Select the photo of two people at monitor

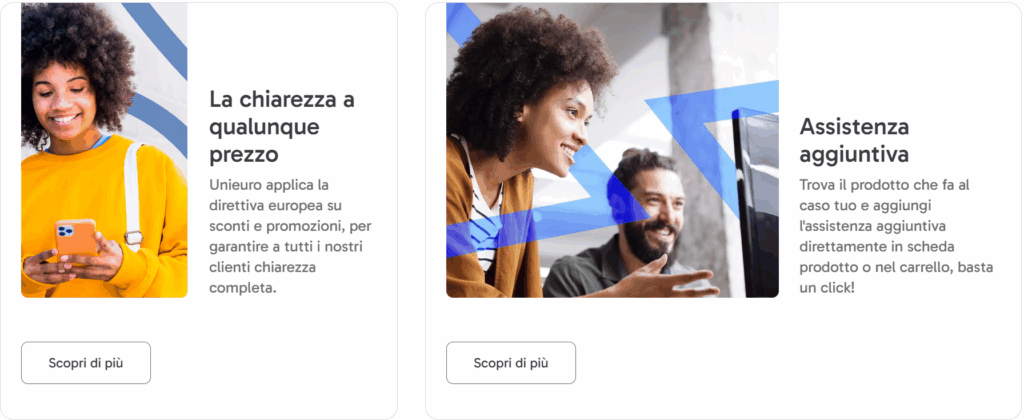pyautogui.click(x=612, y=150)
